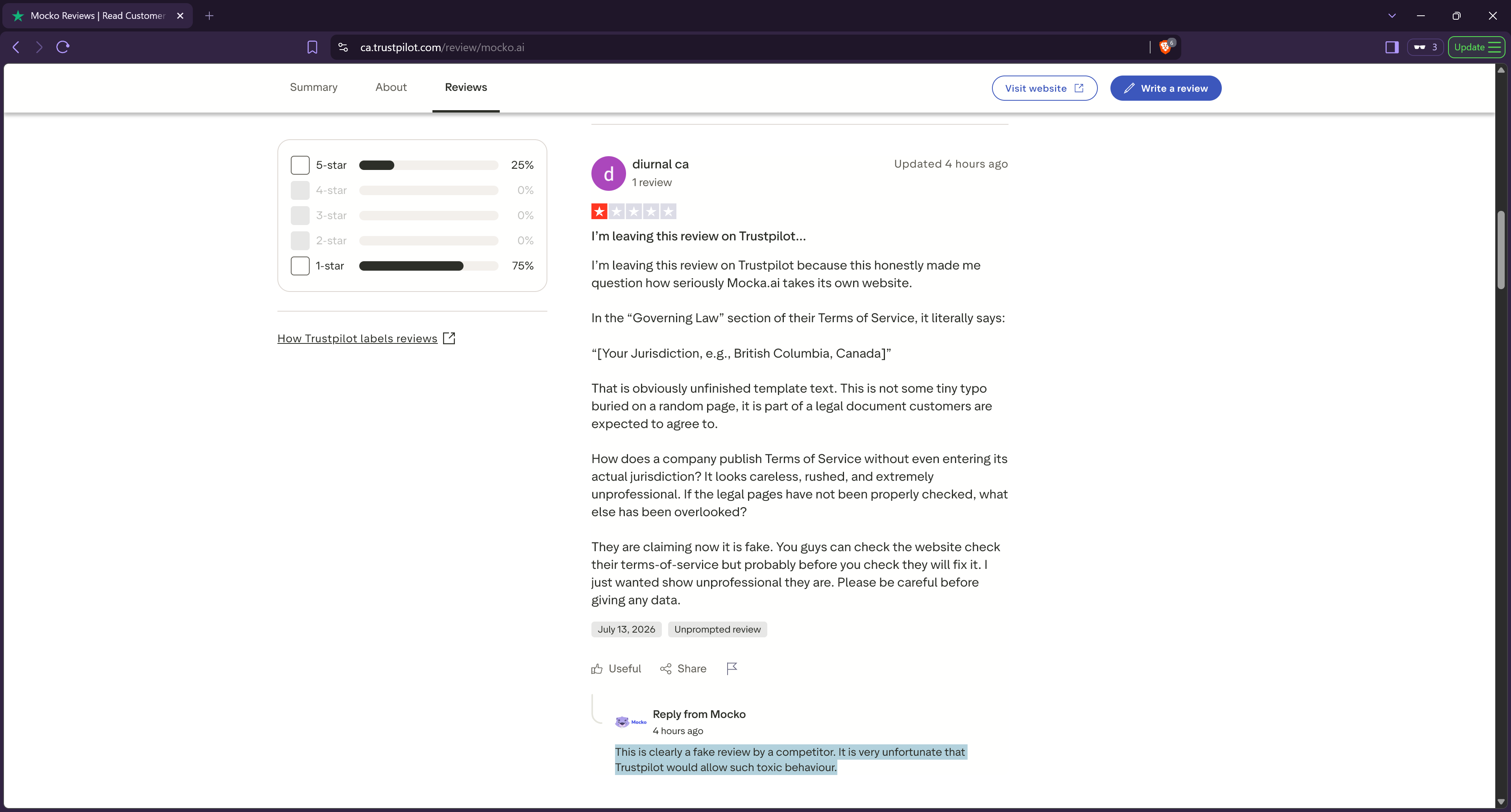Open the Update browser menu button
This screenshot has width=1511, height=812.
pos(1476,47)
